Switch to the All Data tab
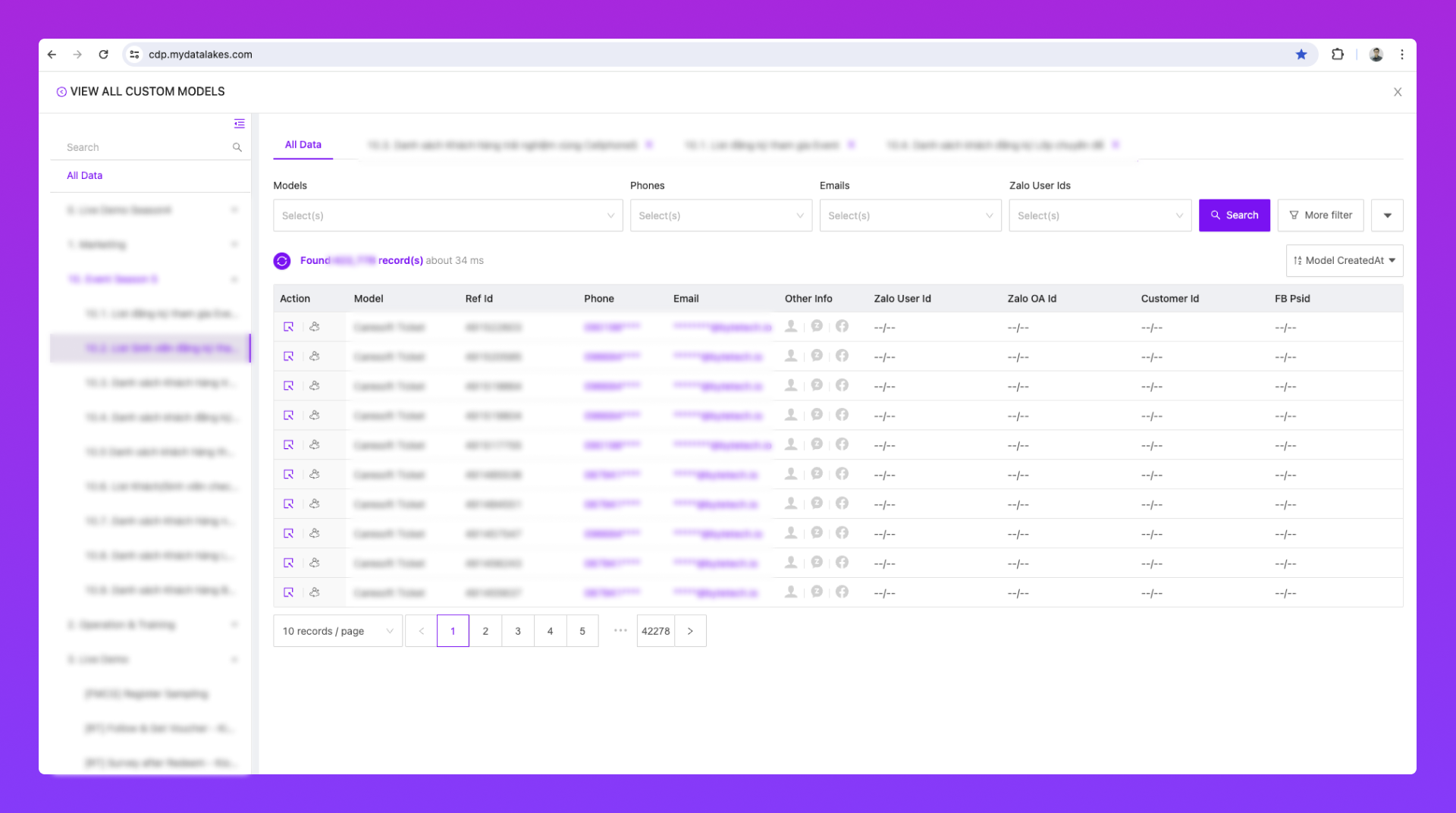Screen dimensions: 1456x813 click(303, 145)
